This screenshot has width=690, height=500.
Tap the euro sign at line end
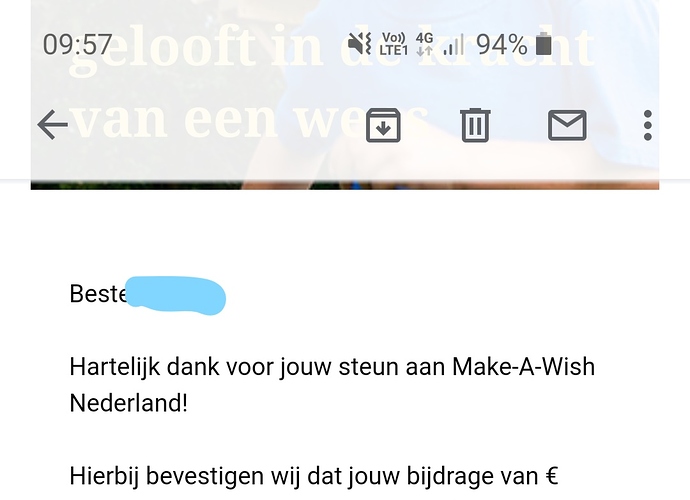click(x=551, y=476)
